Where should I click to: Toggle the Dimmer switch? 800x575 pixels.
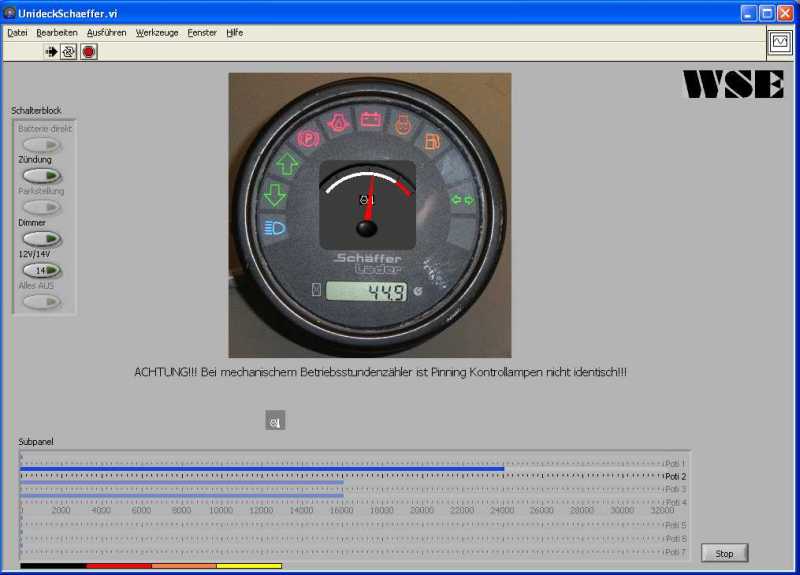(42, 239)
